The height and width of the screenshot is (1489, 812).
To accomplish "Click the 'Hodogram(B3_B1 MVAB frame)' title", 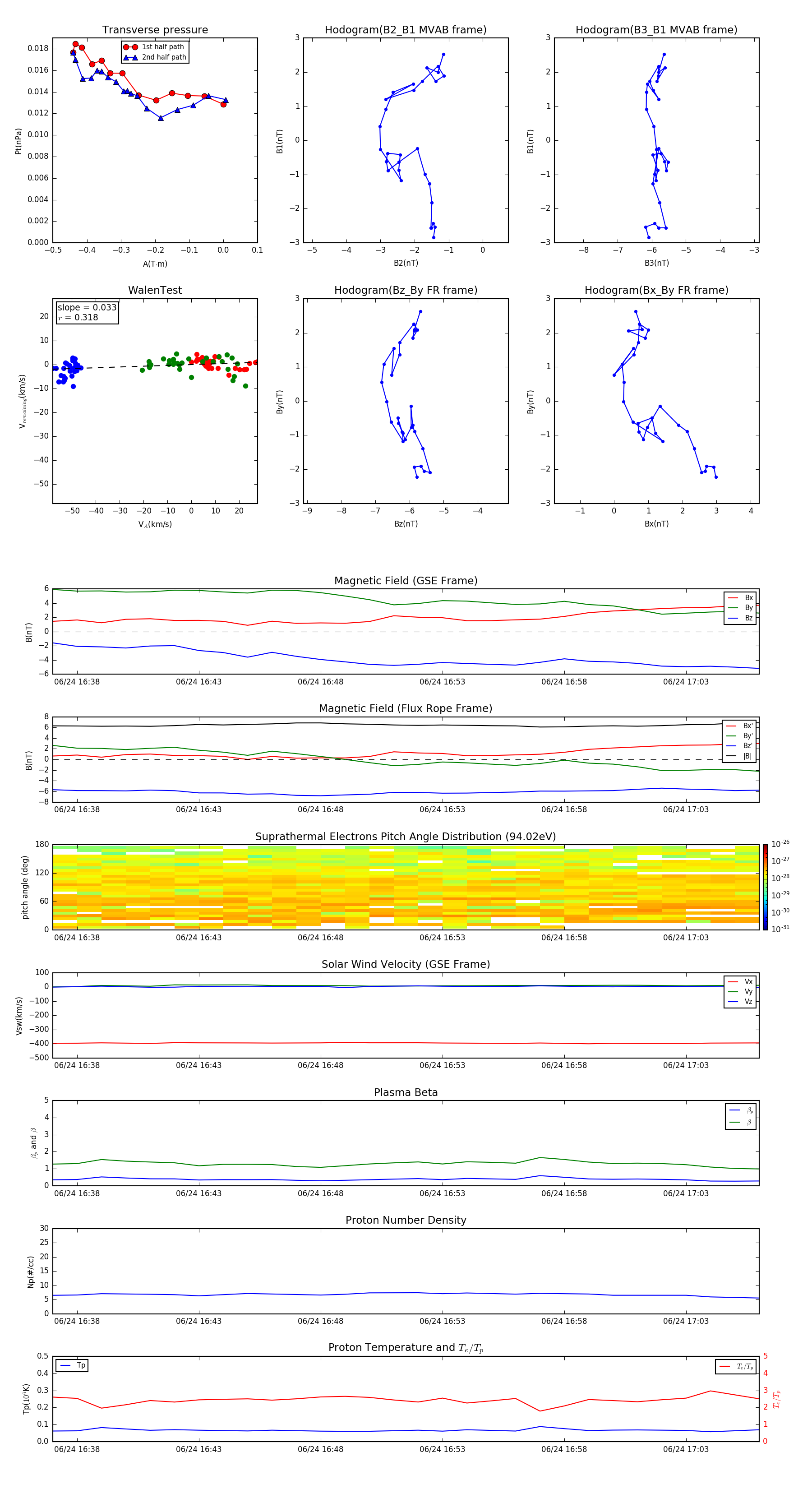I will [x=656, y=30].
